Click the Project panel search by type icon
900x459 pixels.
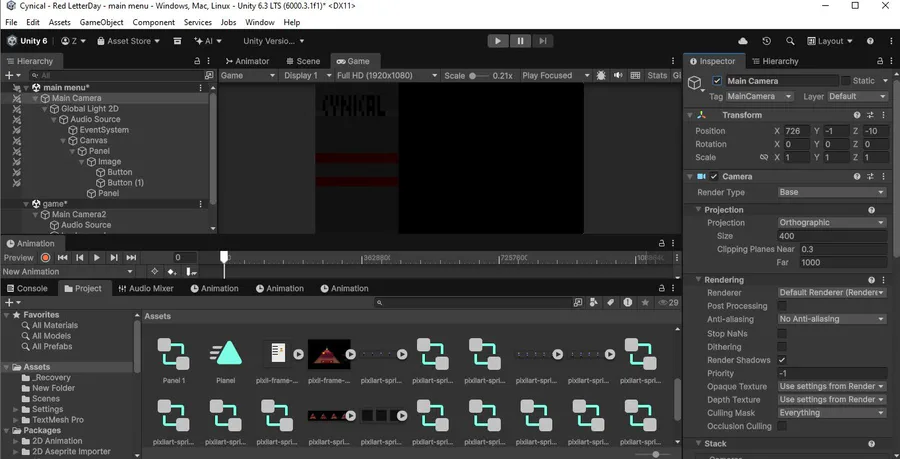593,302
